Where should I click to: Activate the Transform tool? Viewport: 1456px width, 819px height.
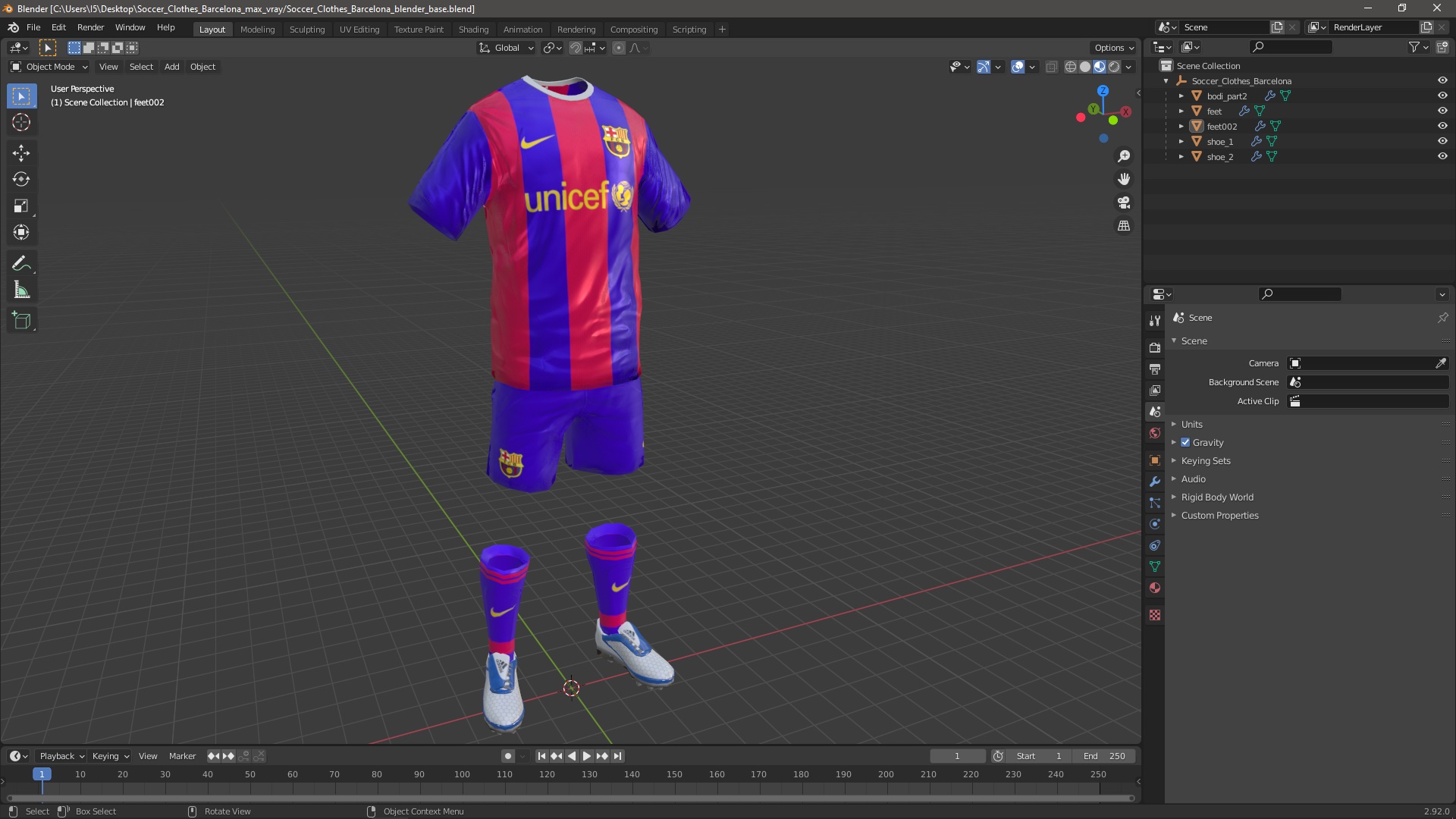point(21,233)
